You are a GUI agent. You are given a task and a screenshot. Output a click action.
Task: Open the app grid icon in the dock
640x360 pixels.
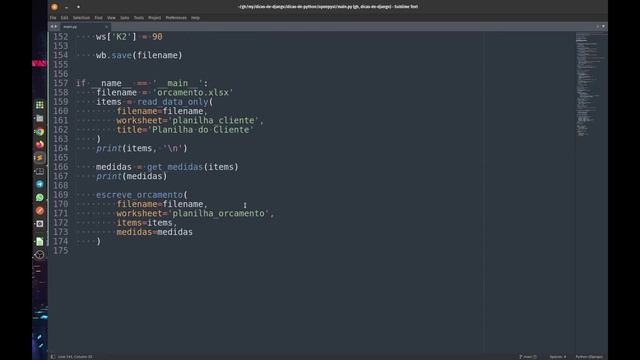(40, 105)
